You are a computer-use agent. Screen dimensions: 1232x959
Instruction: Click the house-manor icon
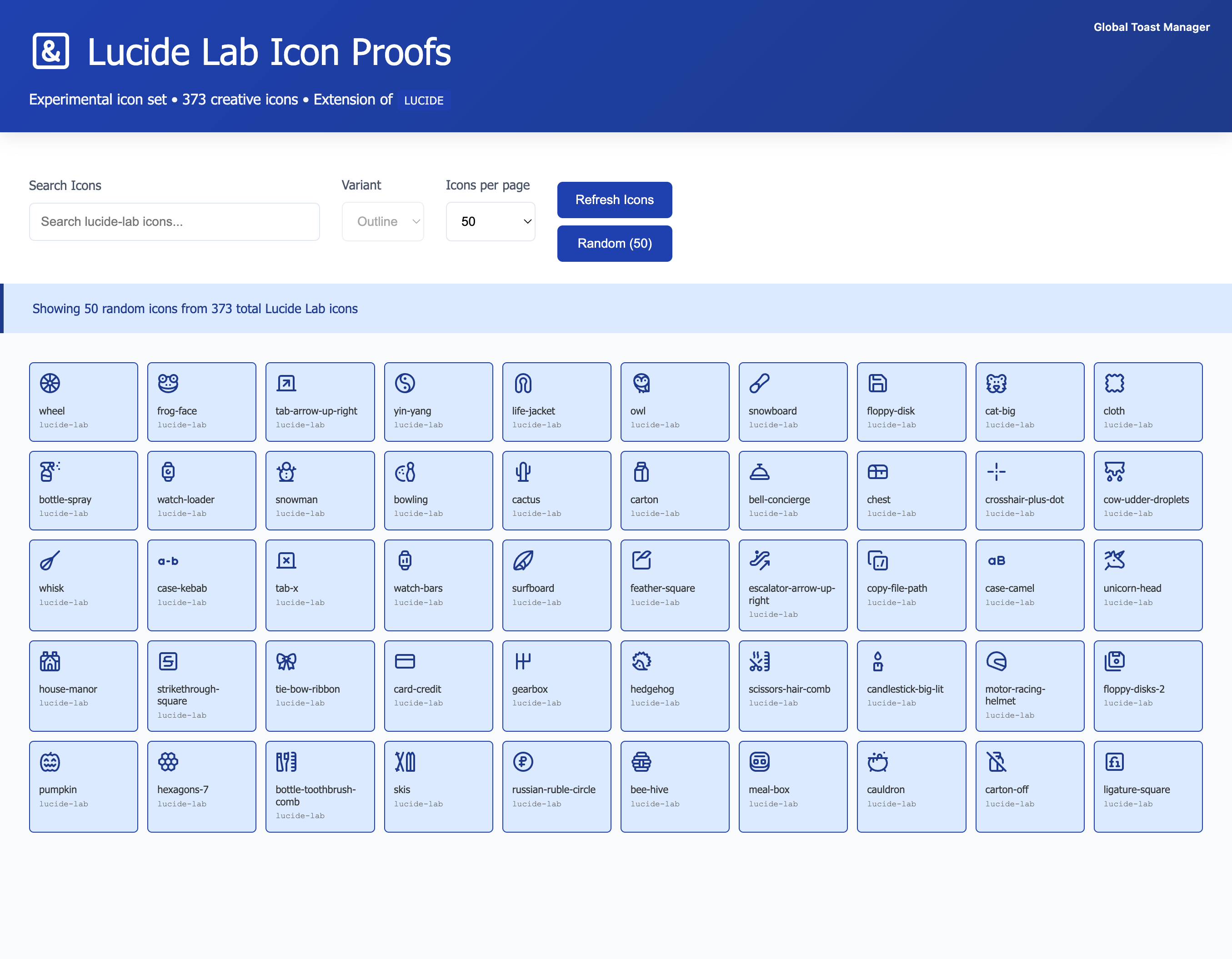[50, 661]
